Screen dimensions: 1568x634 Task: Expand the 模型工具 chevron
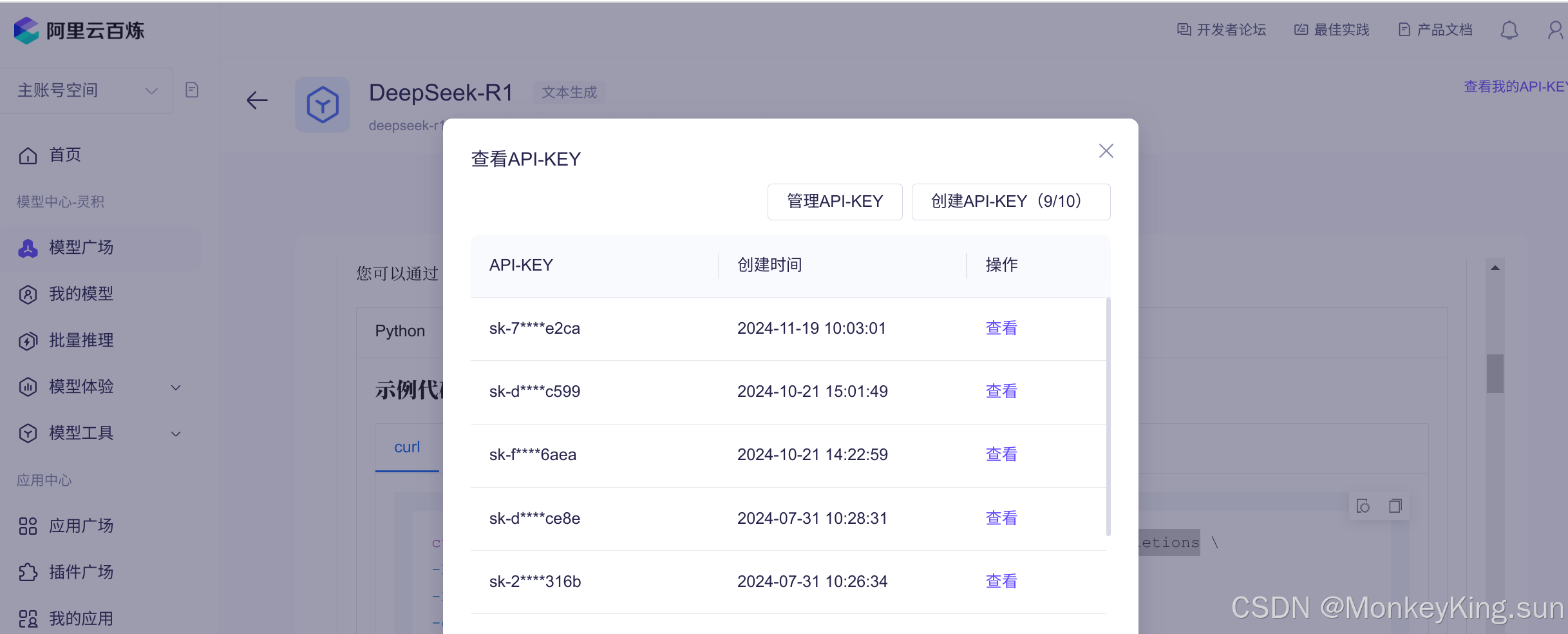[176, 434]
